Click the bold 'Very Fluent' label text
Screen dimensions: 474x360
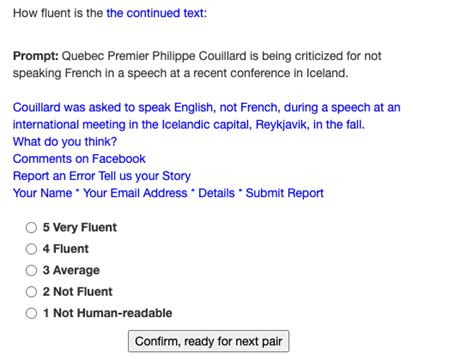pyautogui.click(x=85, y=228)
